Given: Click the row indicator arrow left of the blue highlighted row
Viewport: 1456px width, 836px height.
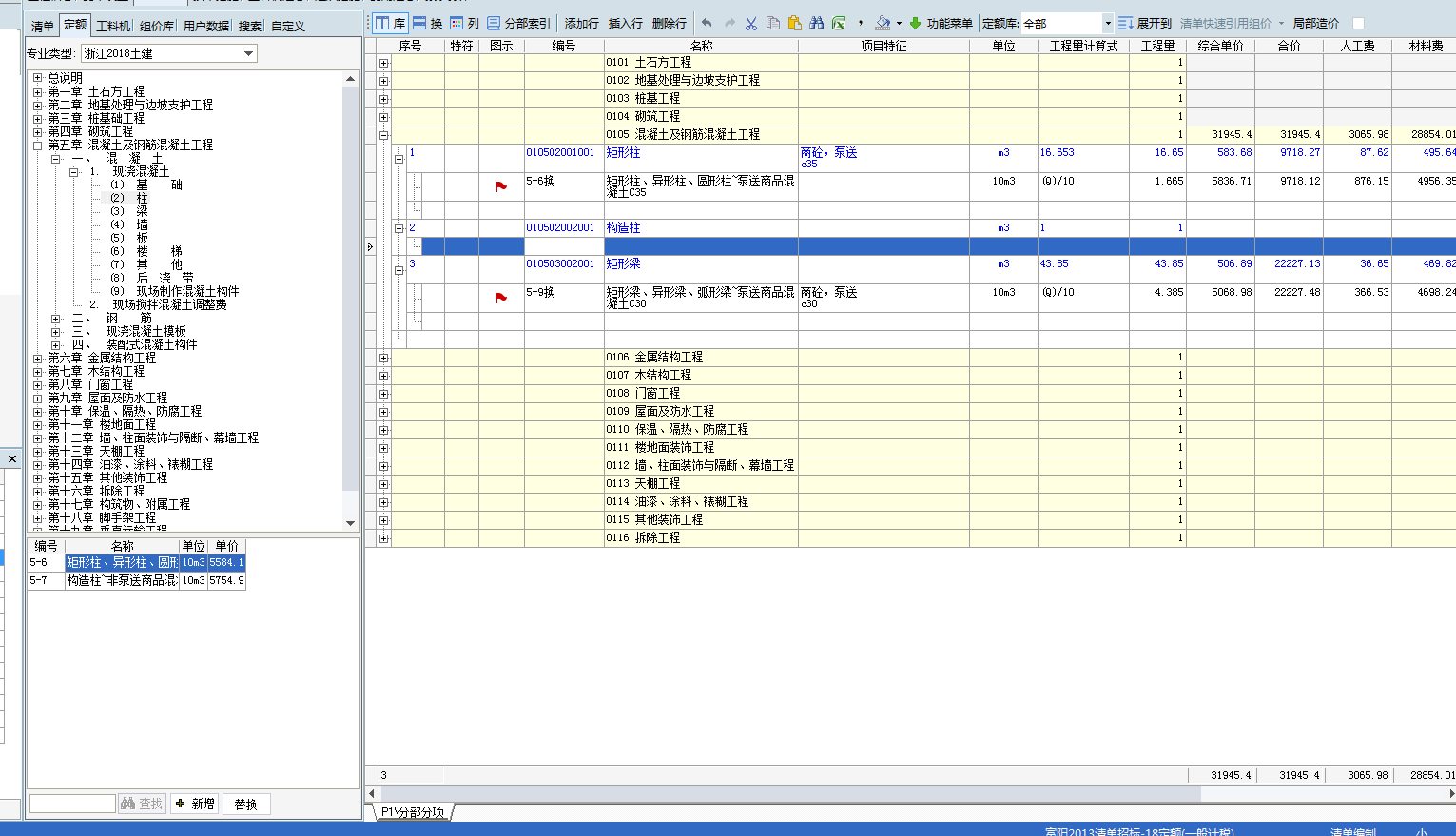Looking at the screenshot, I should [x=370, y=247].
